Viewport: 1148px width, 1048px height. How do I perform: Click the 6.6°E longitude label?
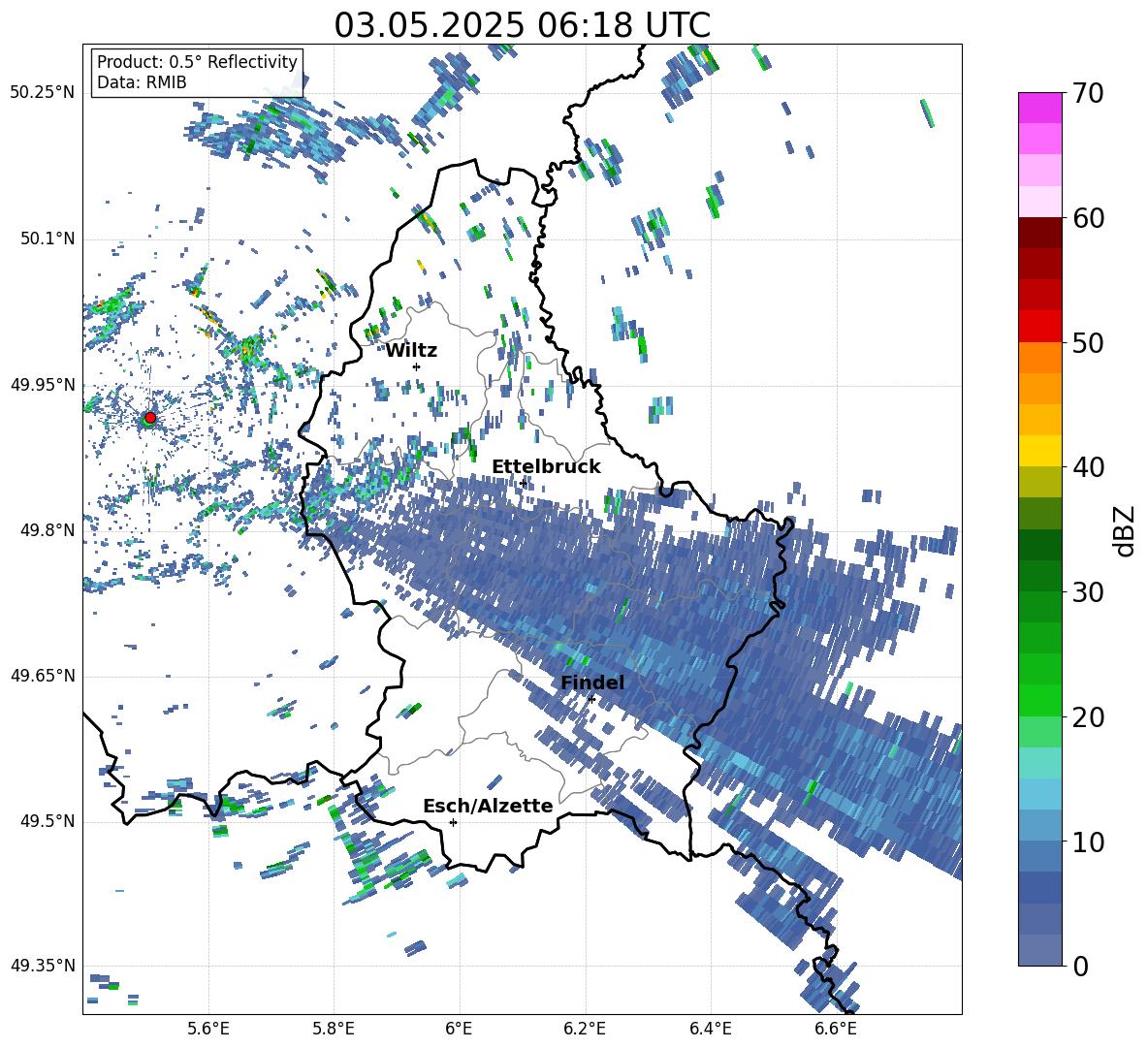pyautogui.click(x=836, y=1029)
